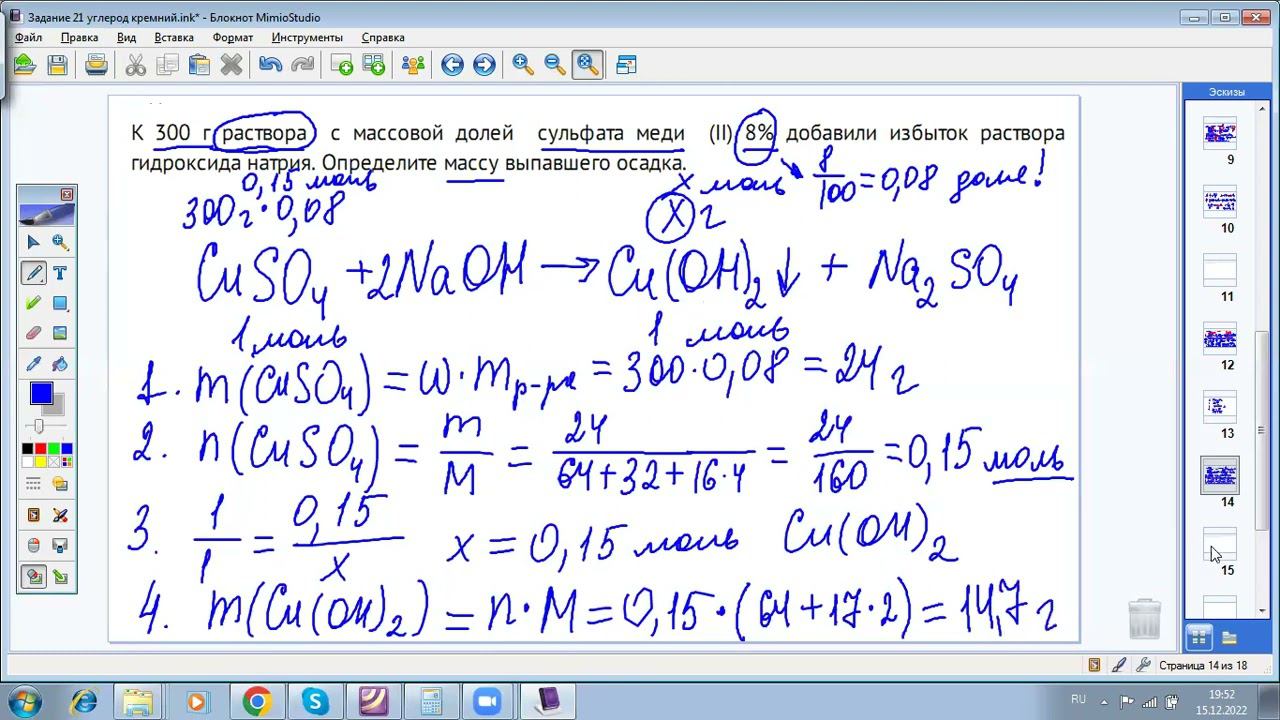Open a file with the green folder icon
1280x720 pixels.
[x=25, y=65]
